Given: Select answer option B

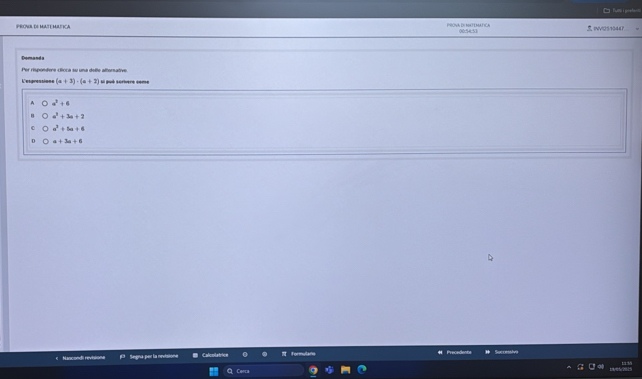Looking at the screenshot, I should coord(45,116).
